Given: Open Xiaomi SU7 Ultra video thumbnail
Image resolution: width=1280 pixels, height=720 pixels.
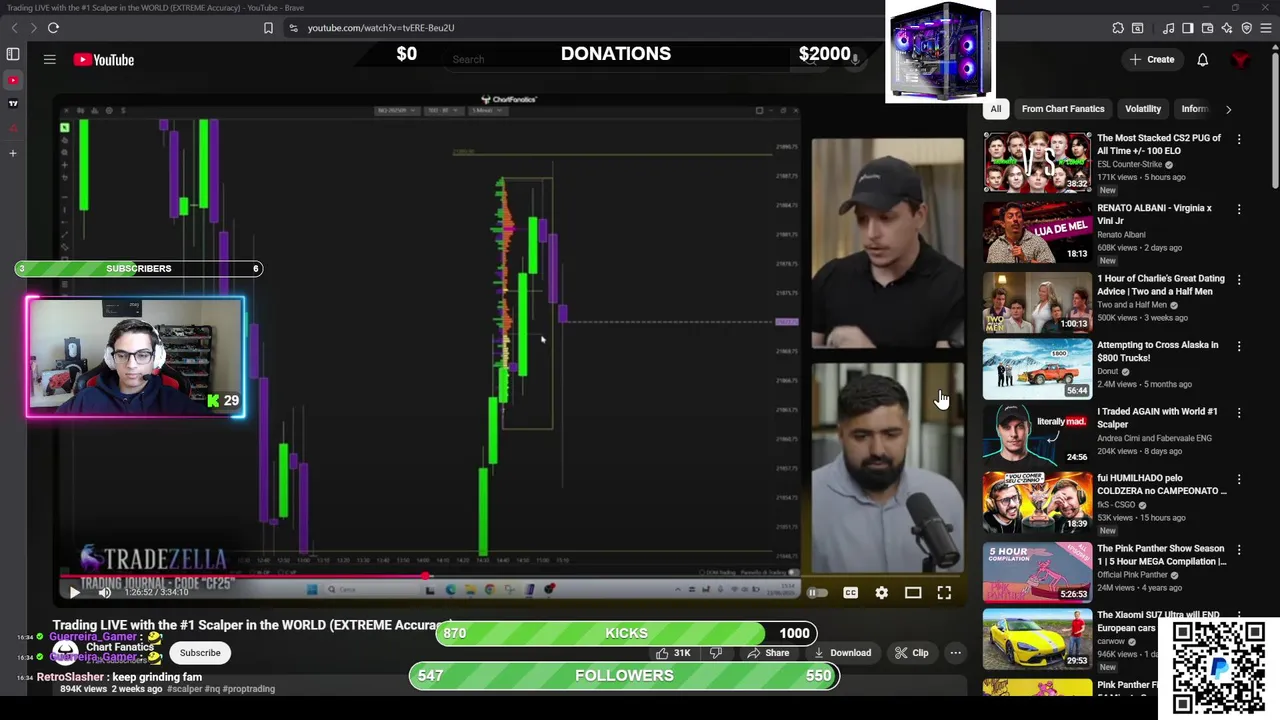Looking at the screenshot, I should pyautogui.click(x=1037, y=639).
